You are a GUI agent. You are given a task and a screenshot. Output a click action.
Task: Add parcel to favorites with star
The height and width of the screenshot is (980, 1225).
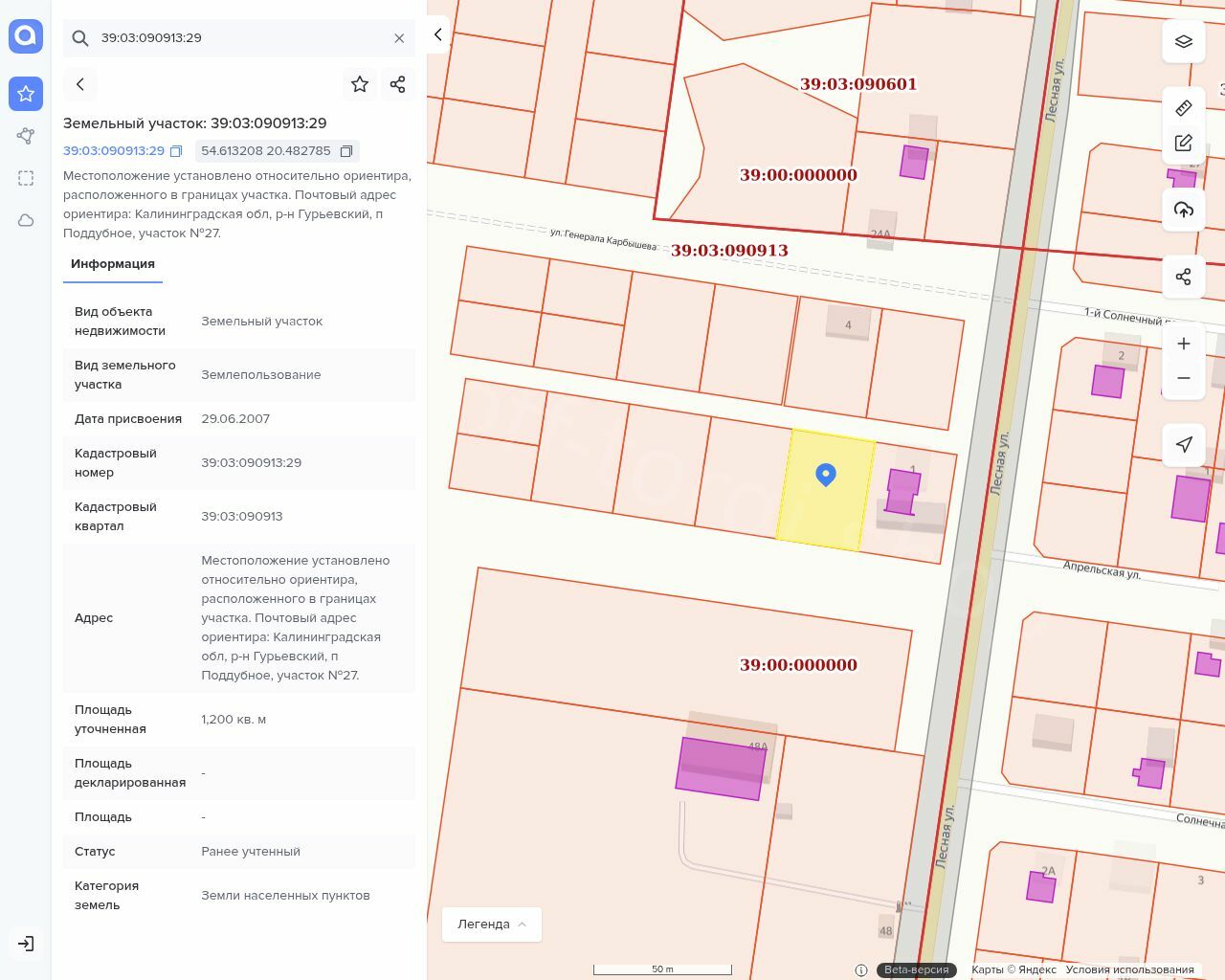(360, 84)
